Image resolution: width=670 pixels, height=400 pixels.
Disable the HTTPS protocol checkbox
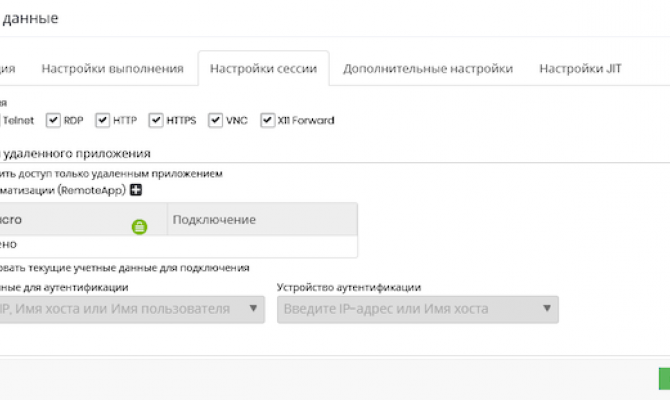click(x=156, y=120)
